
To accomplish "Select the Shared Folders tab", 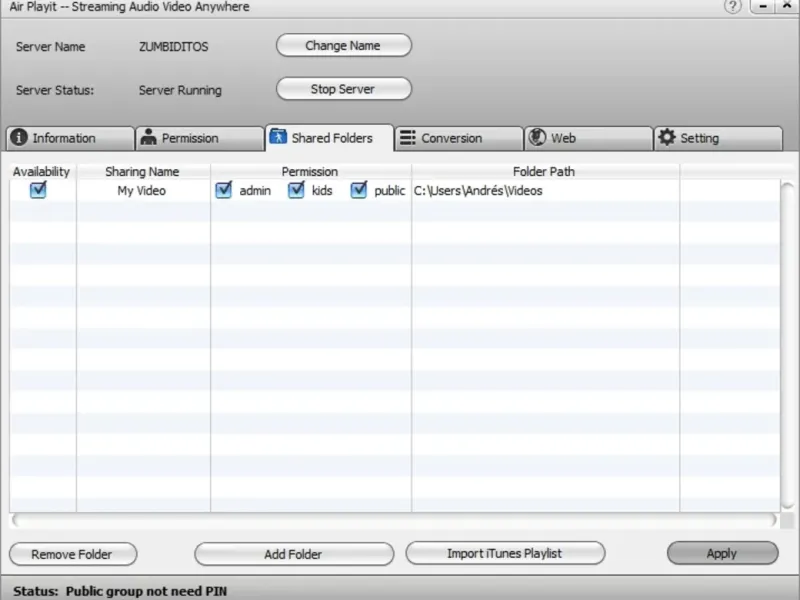I will tap(330, 138).
